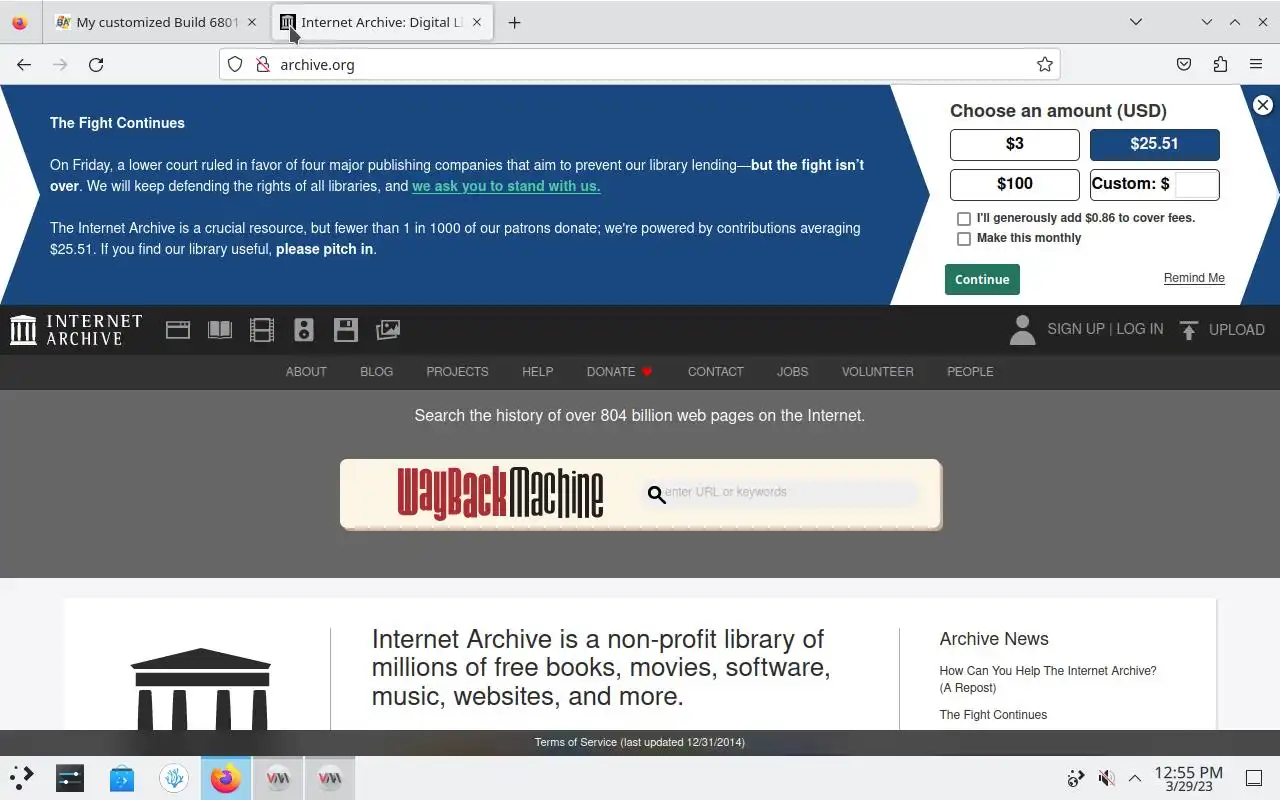
Task: Open the PROJECTS menu item
Action: point(457,372)
